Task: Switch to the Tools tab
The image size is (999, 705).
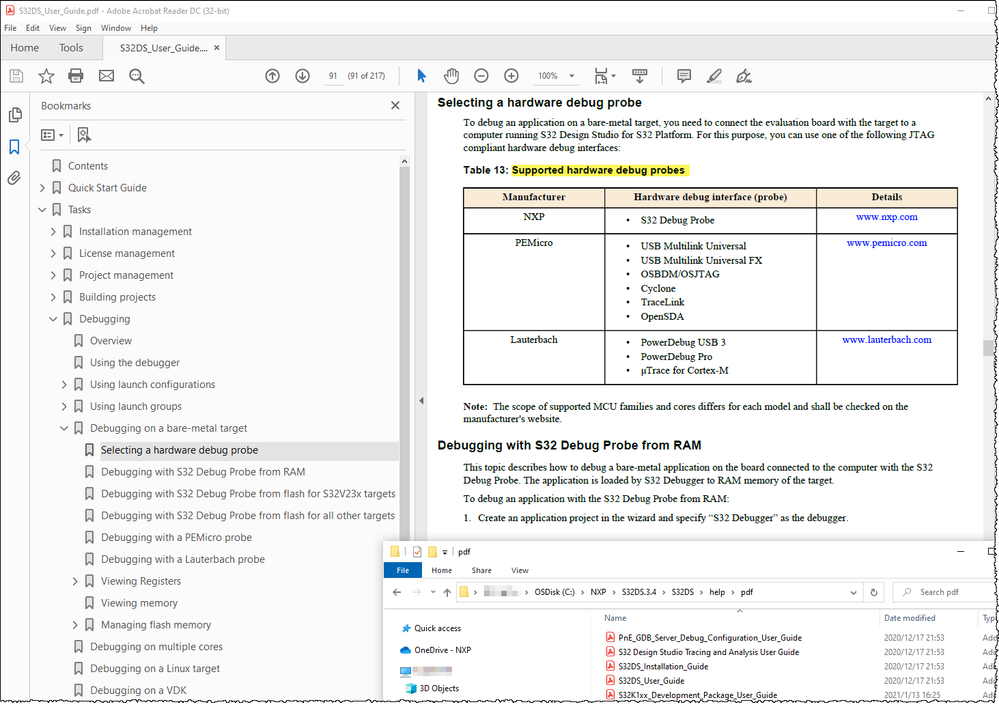Action: (x=71, y=48)
